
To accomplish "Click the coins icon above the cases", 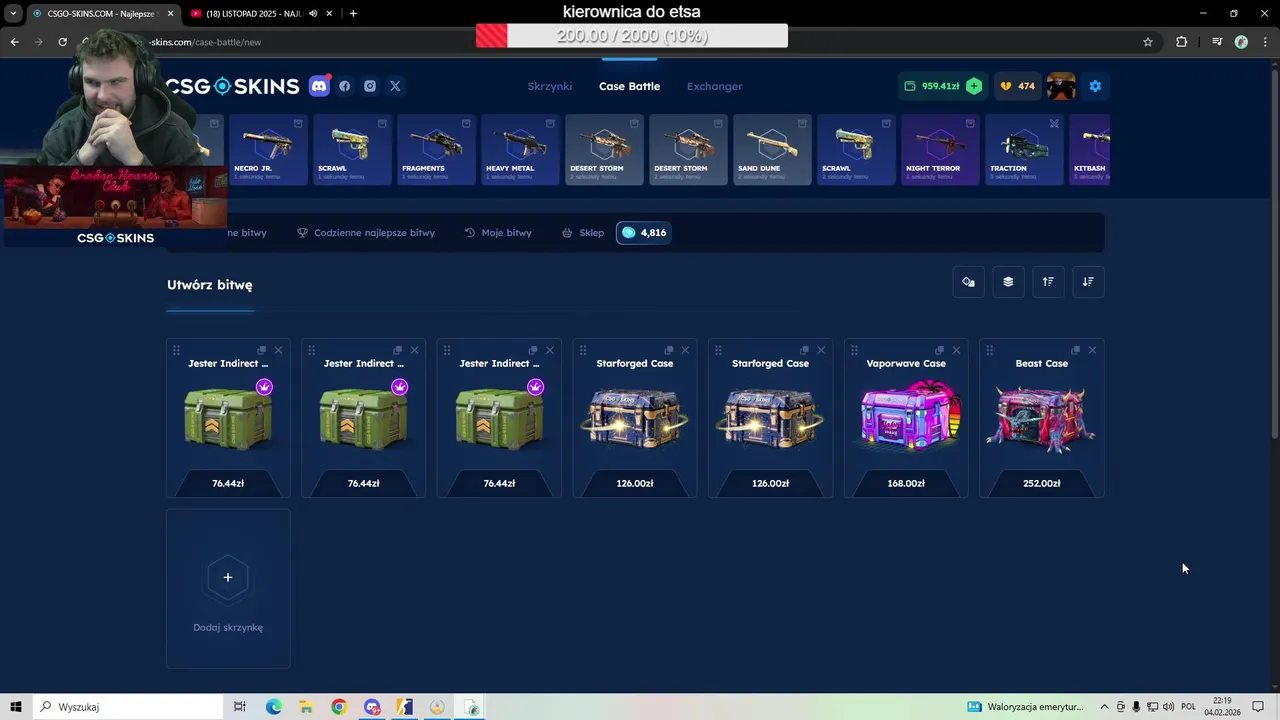I will point(968,282).
